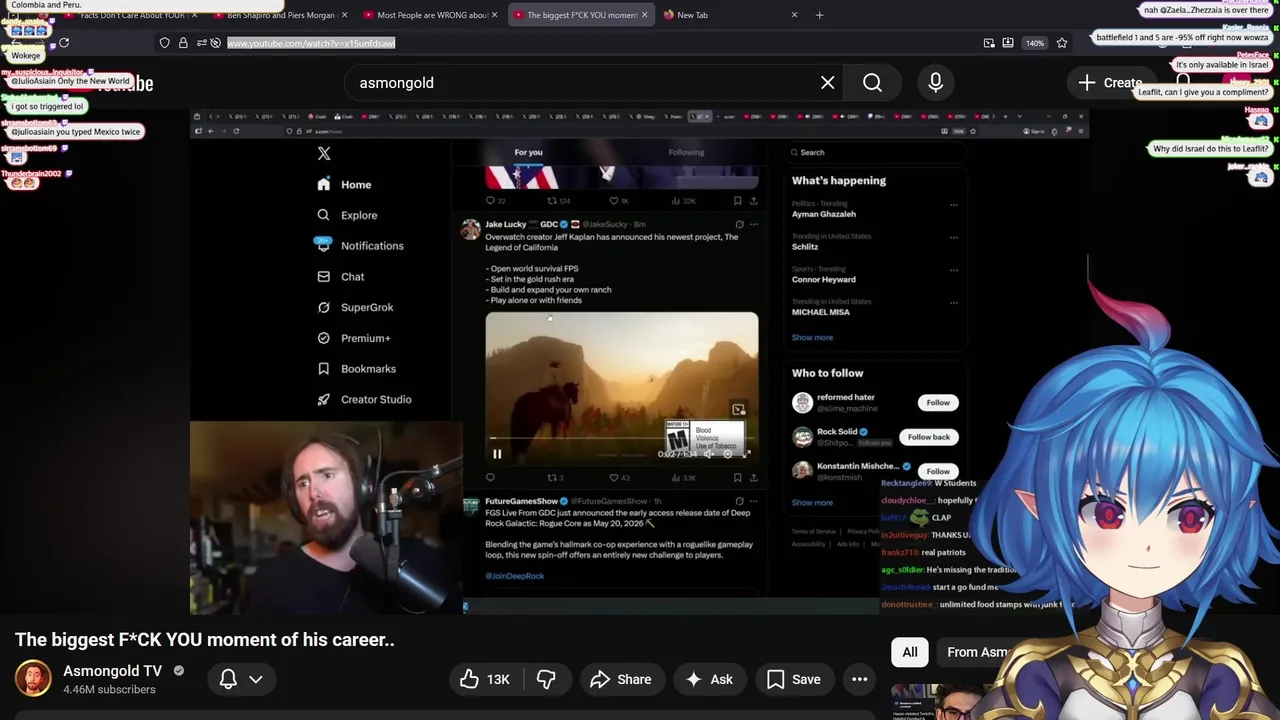Open picture-in-picture icon in Jake Lucky's tweet video
This screenshot has height=720, width=1280.
(x=738, y=409)
